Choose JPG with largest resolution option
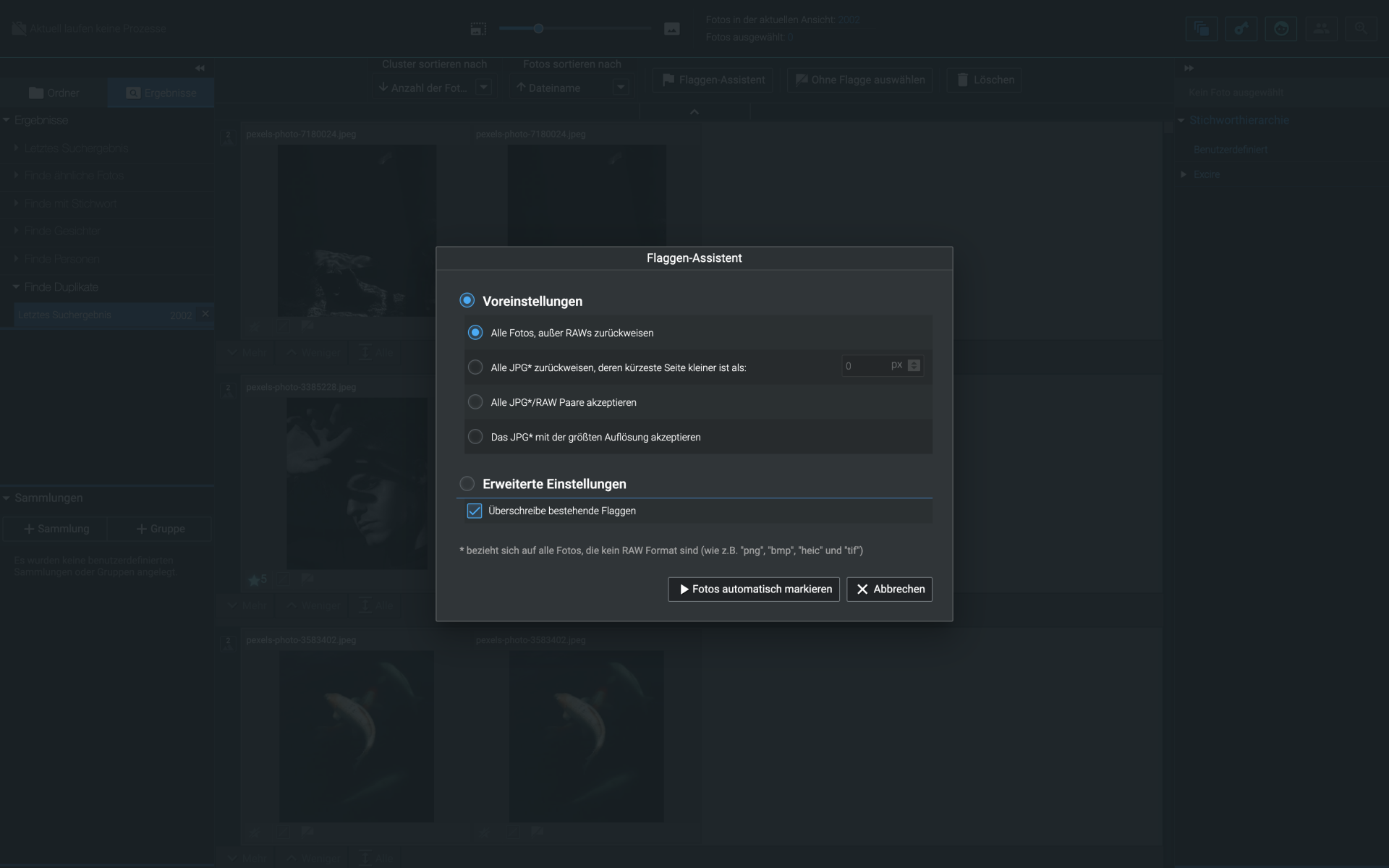Screen dimensions: 1389x868 coord(475,437)
